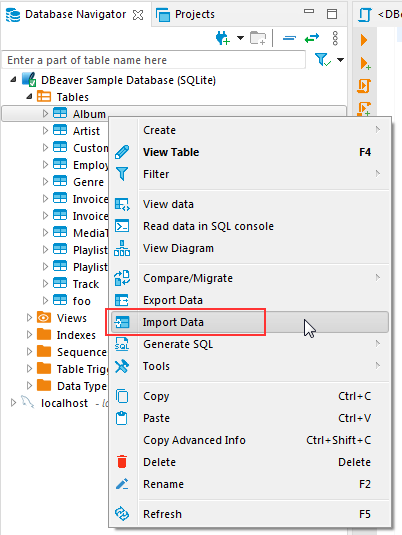The height and width of the screenshot is (535, 402).
Task: Expand the foo table node
Action: click(x=45, y=300)
